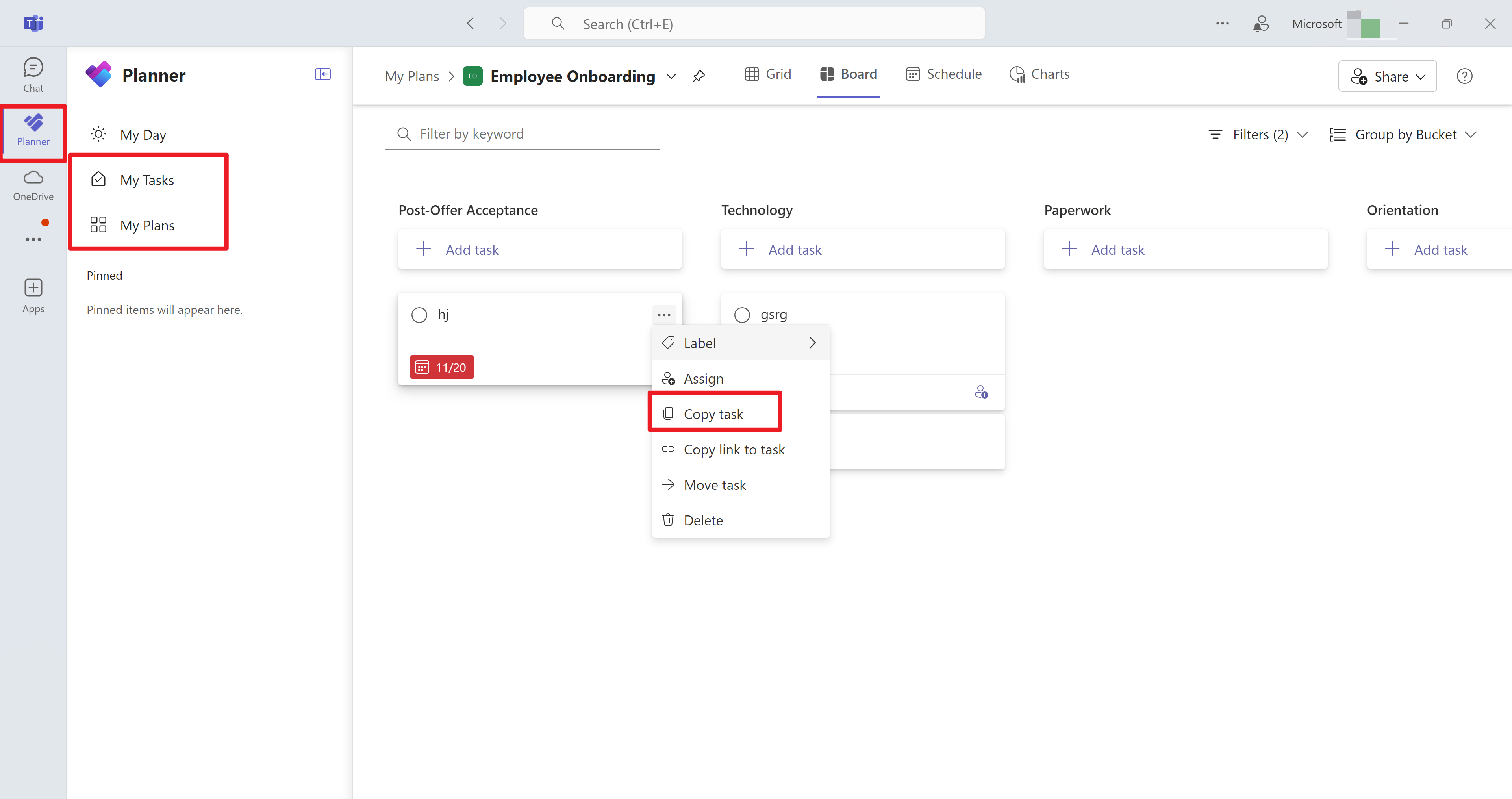Open OneDrive from the Teams sidebar
This screenshot has width=1512, height=799.
pos(33,184)
